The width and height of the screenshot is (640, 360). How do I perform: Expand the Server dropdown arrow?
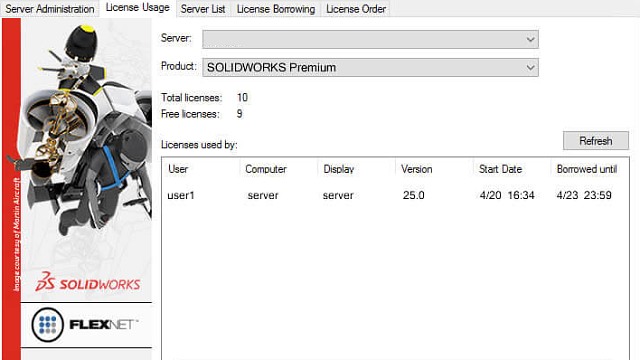click(530, 40)
